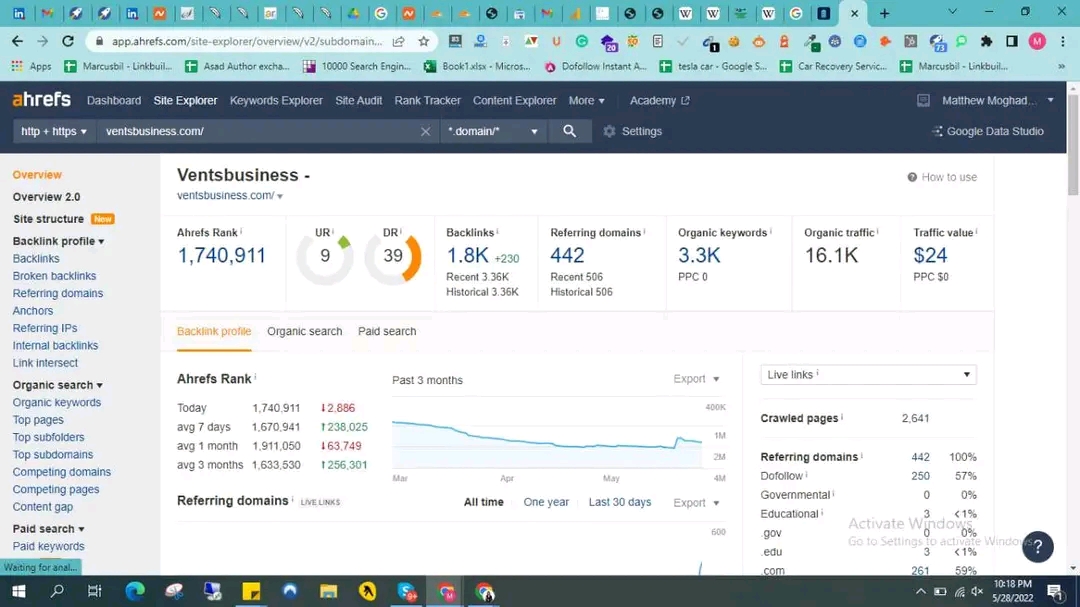
Task: Open Site Audit in the top navigation
Action: pyautogui.click(x=359, y=101)
